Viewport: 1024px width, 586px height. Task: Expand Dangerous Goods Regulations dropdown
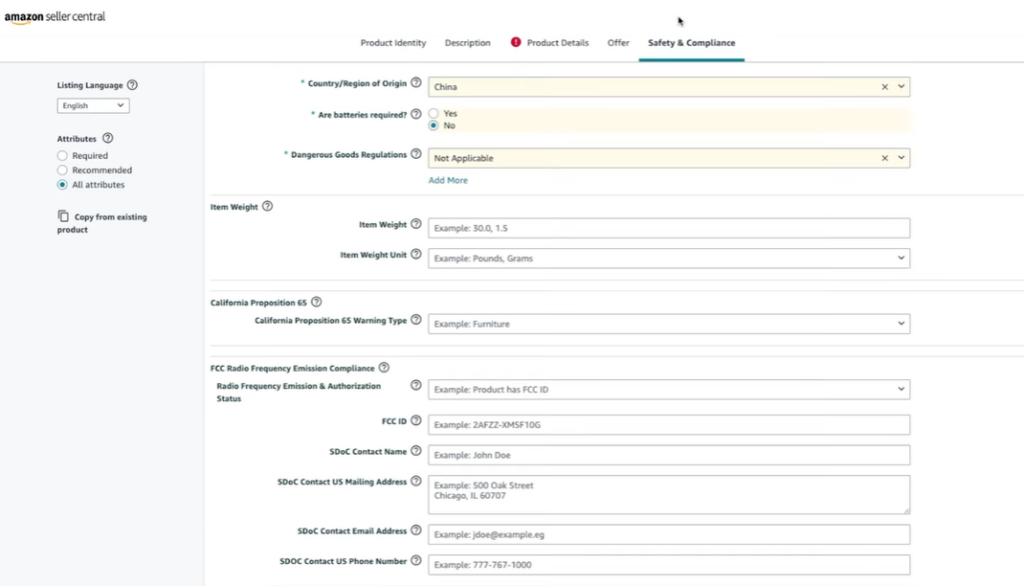tap(901, 158)
